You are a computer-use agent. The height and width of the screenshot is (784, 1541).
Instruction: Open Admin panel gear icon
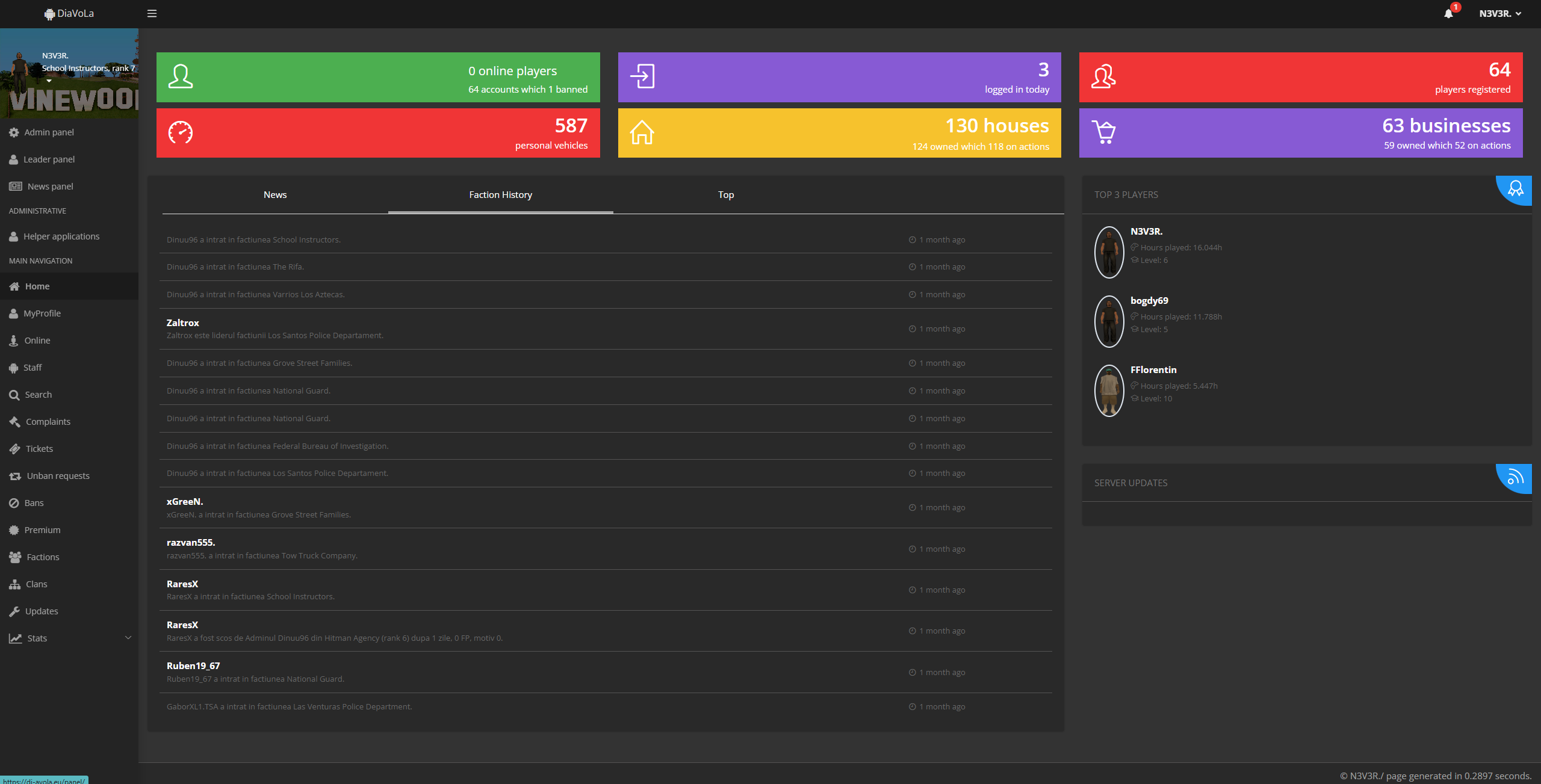coord(14,132)
